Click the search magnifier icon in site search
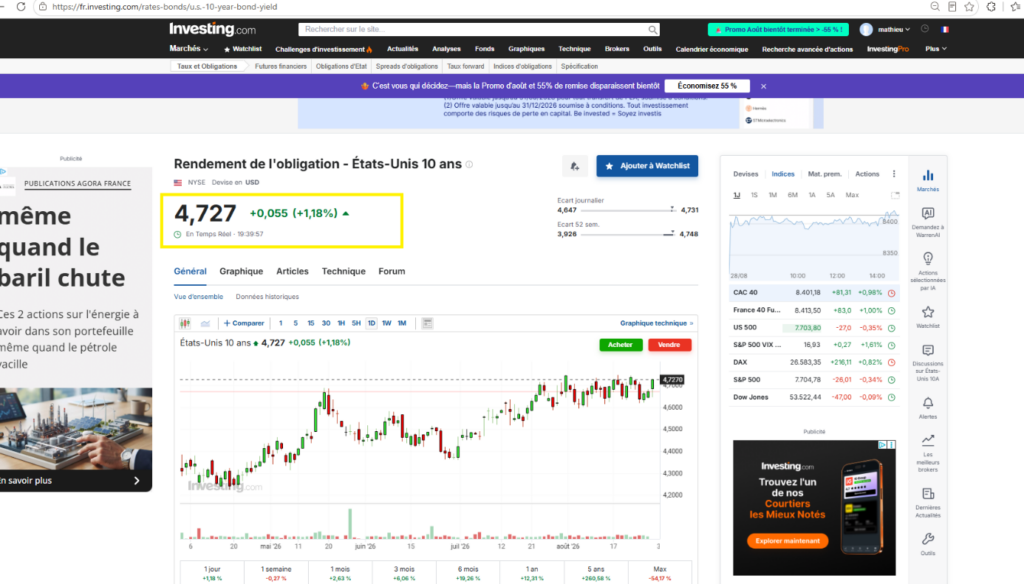Image resolution: width=1024 pixels, height=584 pixels. click(x=652, y=29)
